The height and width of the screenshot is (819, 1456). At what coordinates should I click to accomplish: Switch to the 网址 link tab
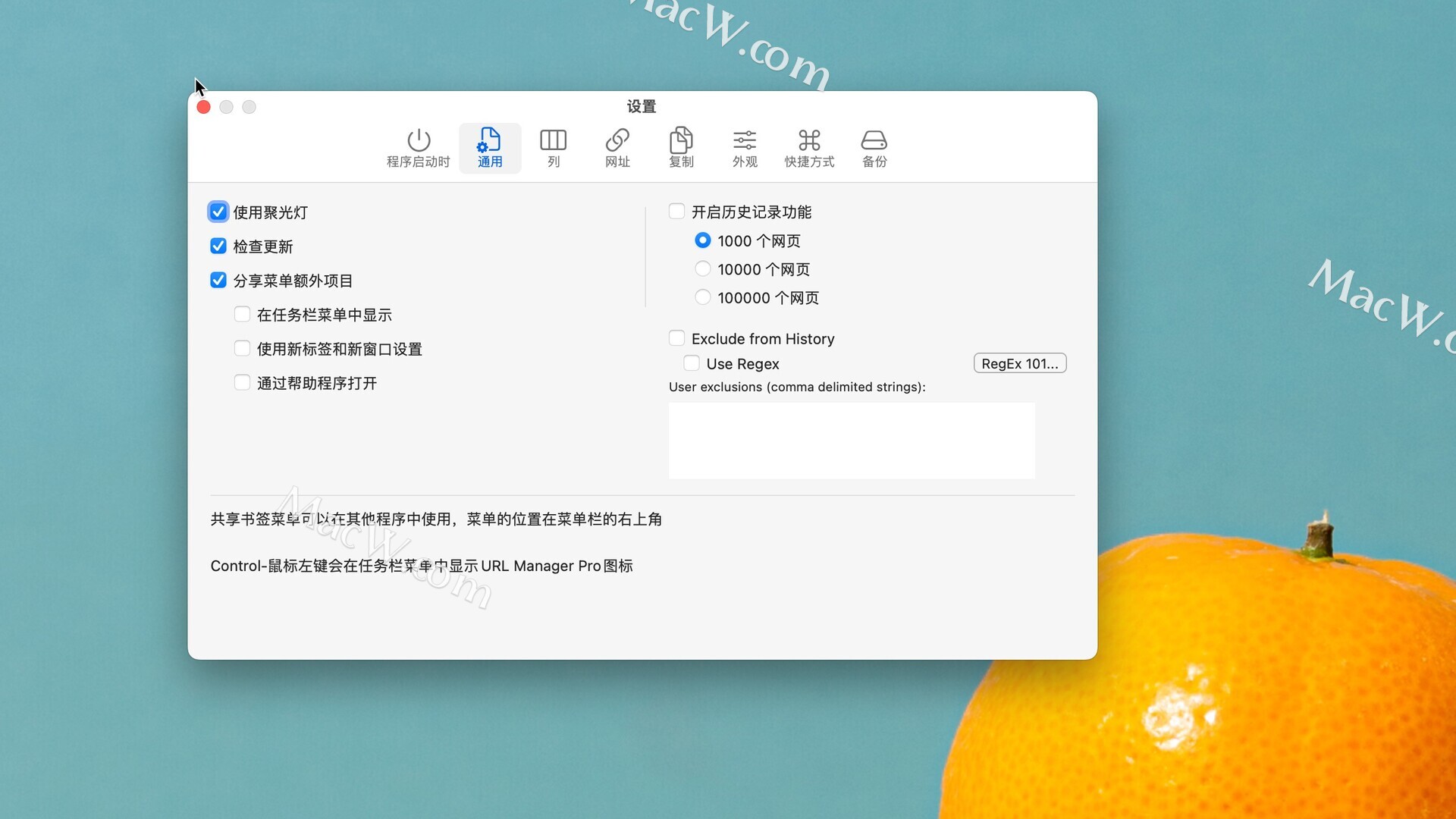[x=617, y=148]
